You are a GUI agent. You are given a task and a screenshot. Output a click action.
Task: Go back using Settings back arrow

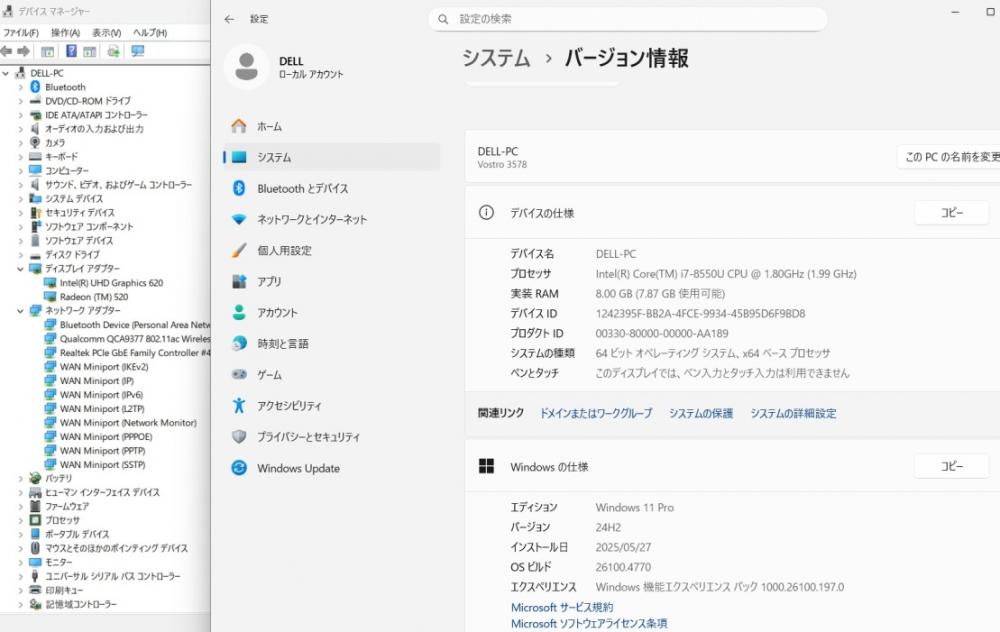point(230,19)
